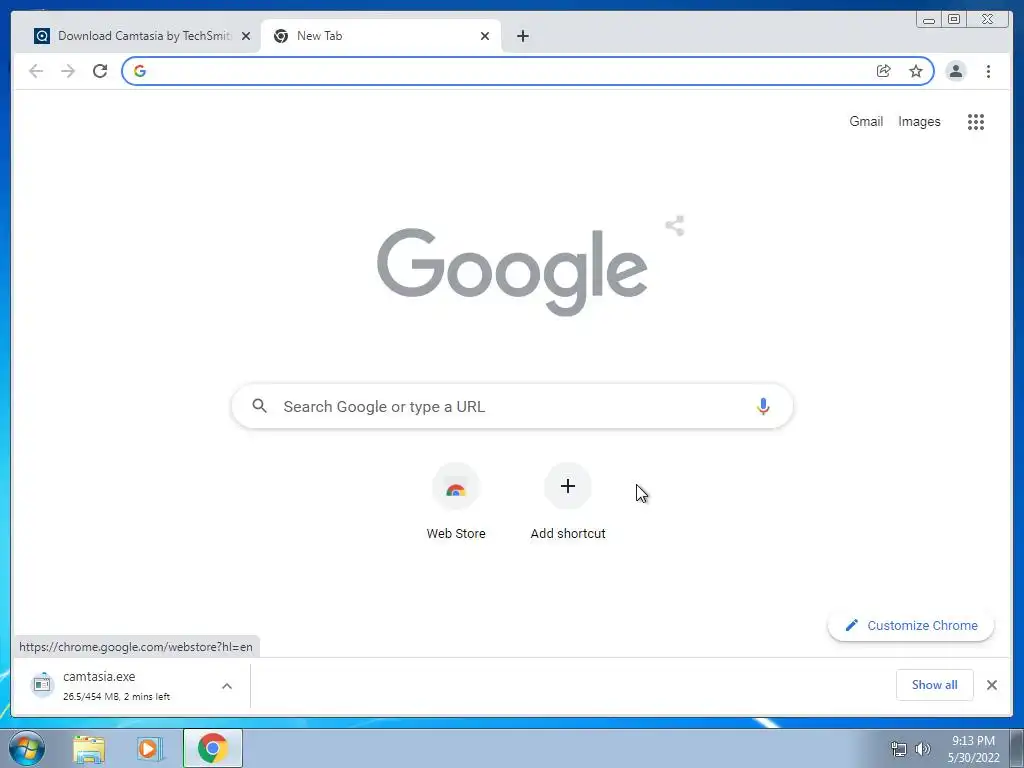Click the Search Google or type a URL box
Screen dimensions: 1024x768
(x=512, y=406)
